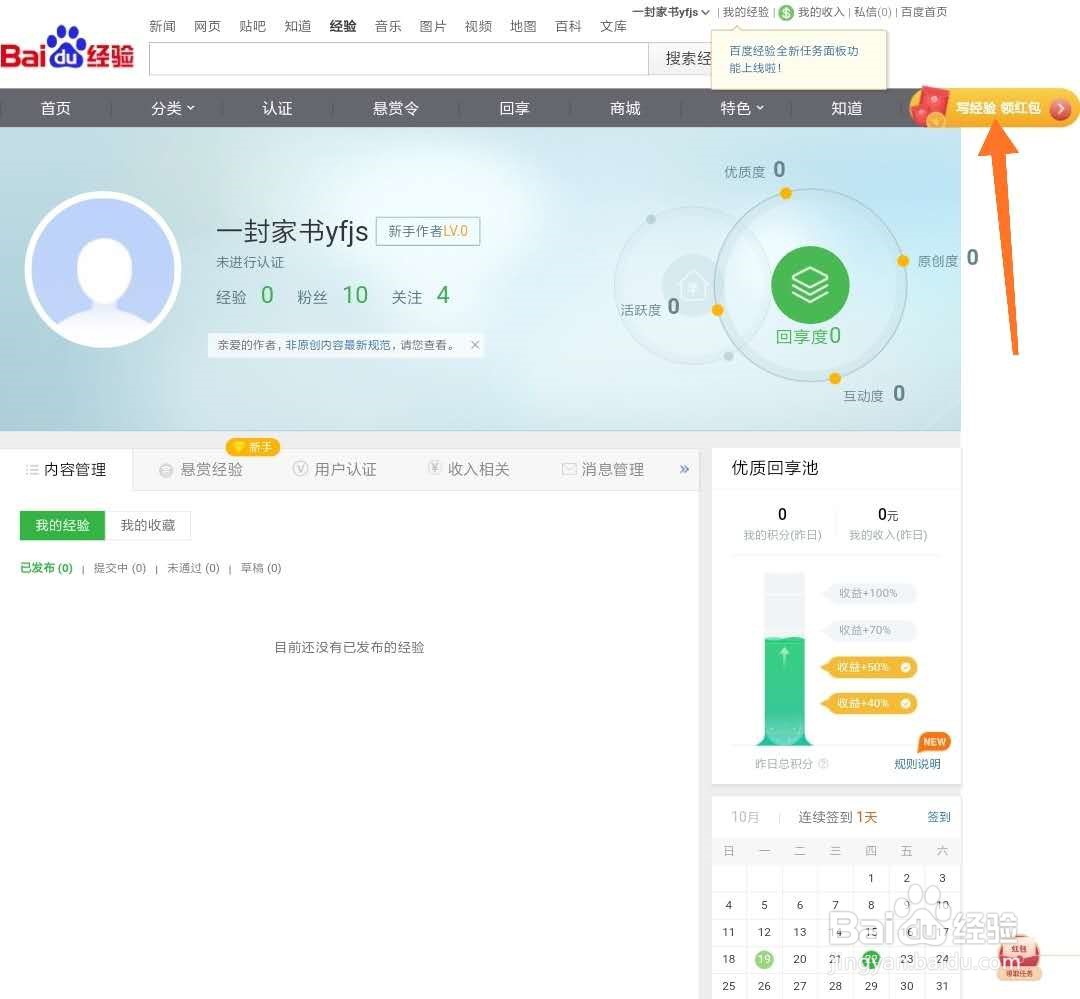Open 我的经验 top link

click(x=745, y=12)
